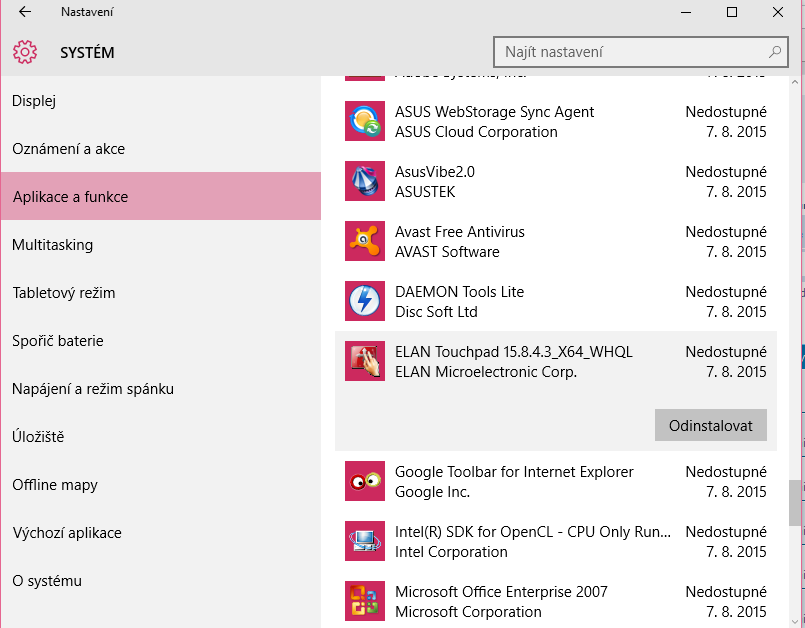Click Nedostupné size for DAEMON Tools Lite

pyautogui.click(x=726, y=292)
